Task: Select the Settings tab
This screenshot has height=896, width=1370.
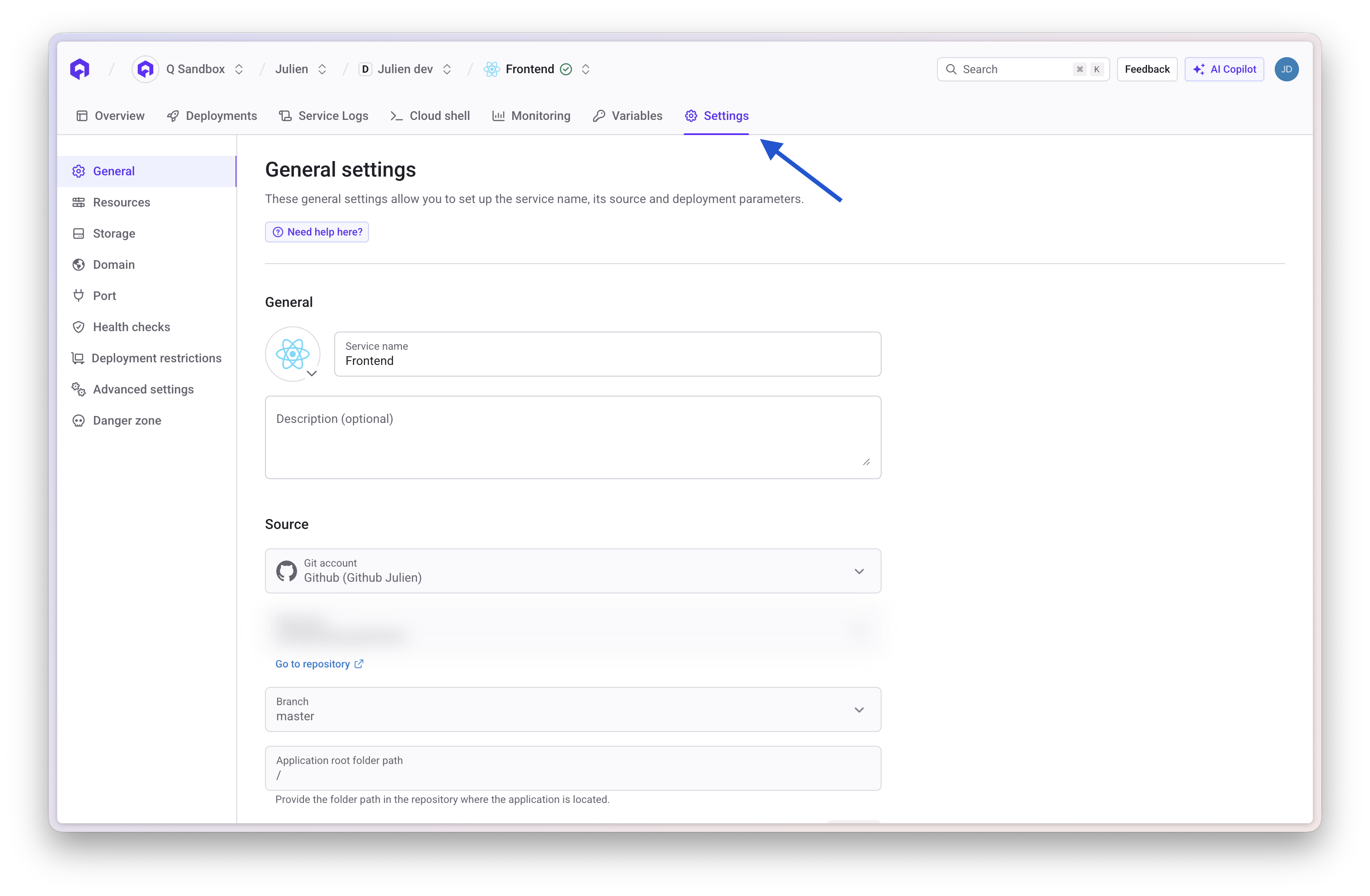Action: (x=717, y=116)
